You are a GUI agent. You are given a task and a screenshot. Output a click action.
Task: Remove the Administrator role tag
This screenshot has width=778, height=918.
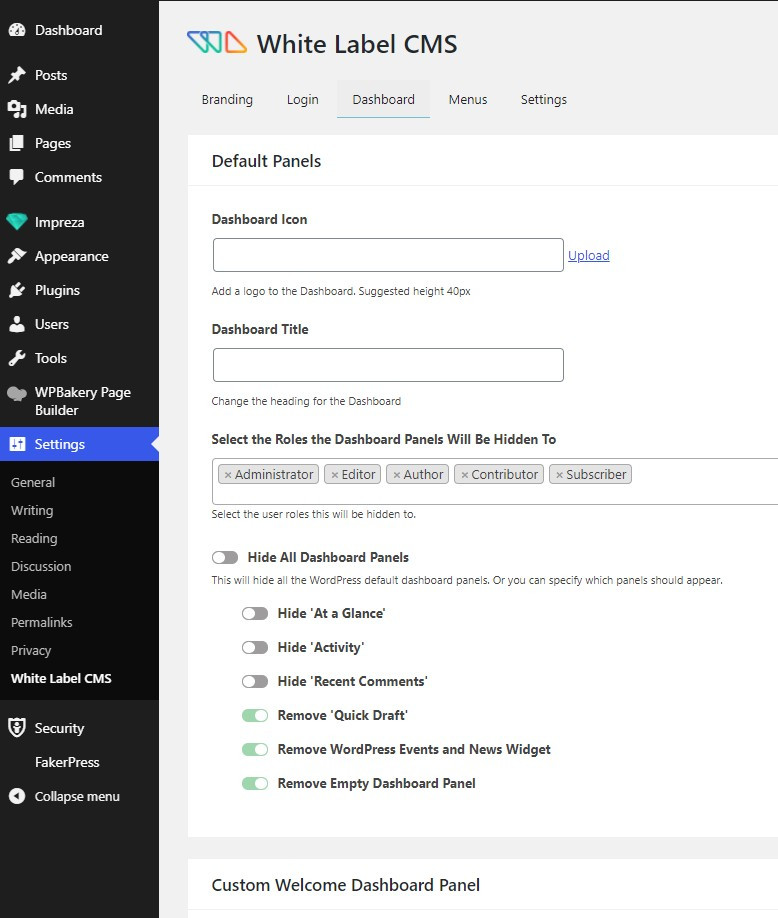(x=228, y=475)
